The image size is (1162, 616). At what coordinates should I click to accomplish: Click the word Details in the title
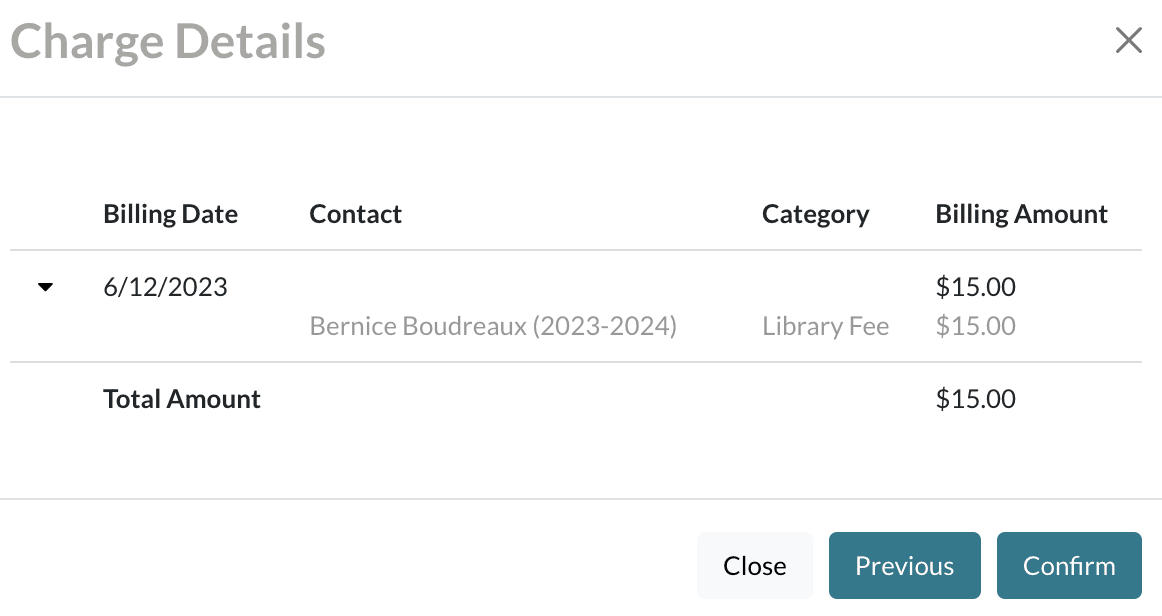point(249,42)
